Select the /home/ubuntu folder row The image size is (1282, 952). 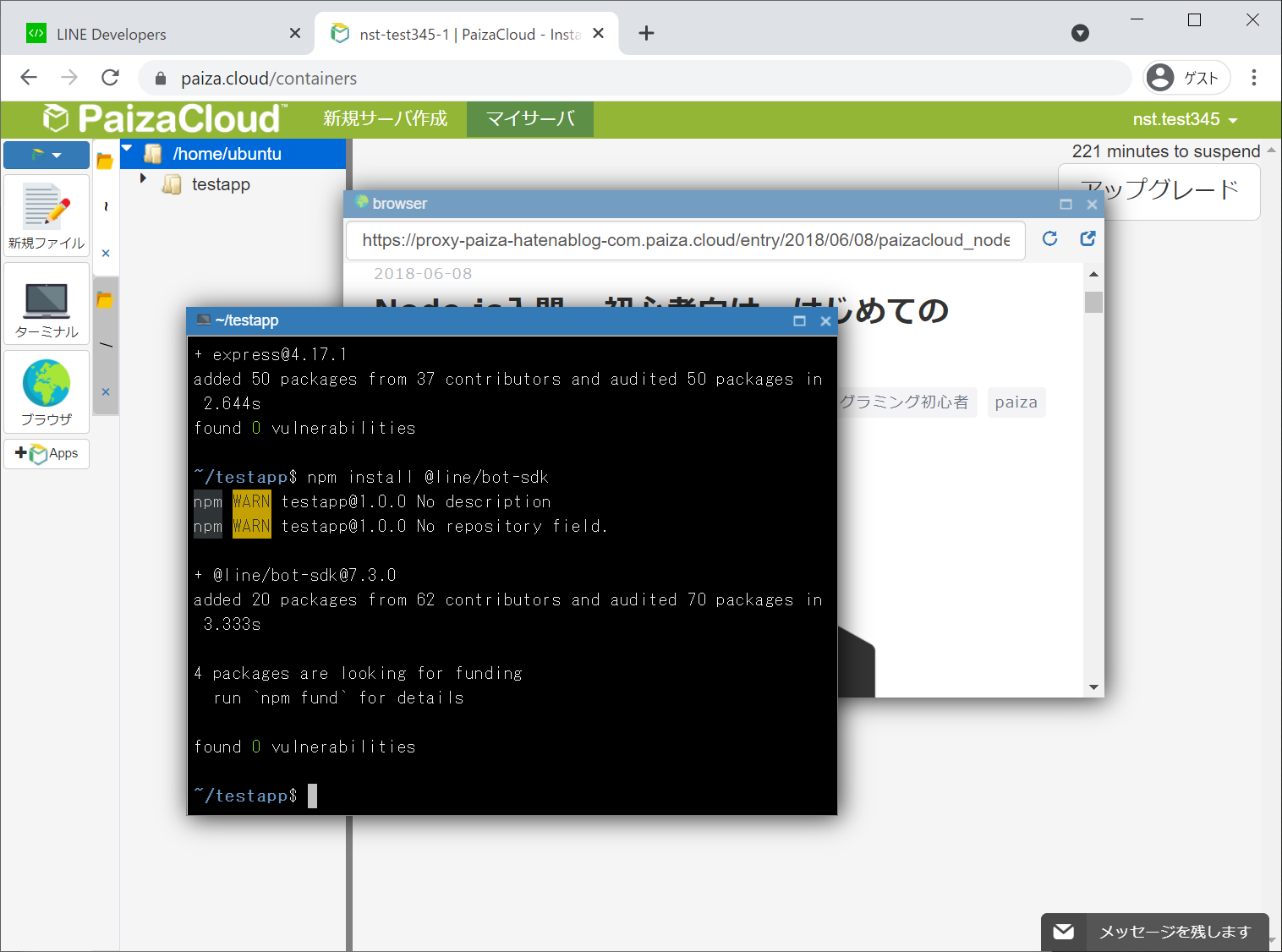233,154
